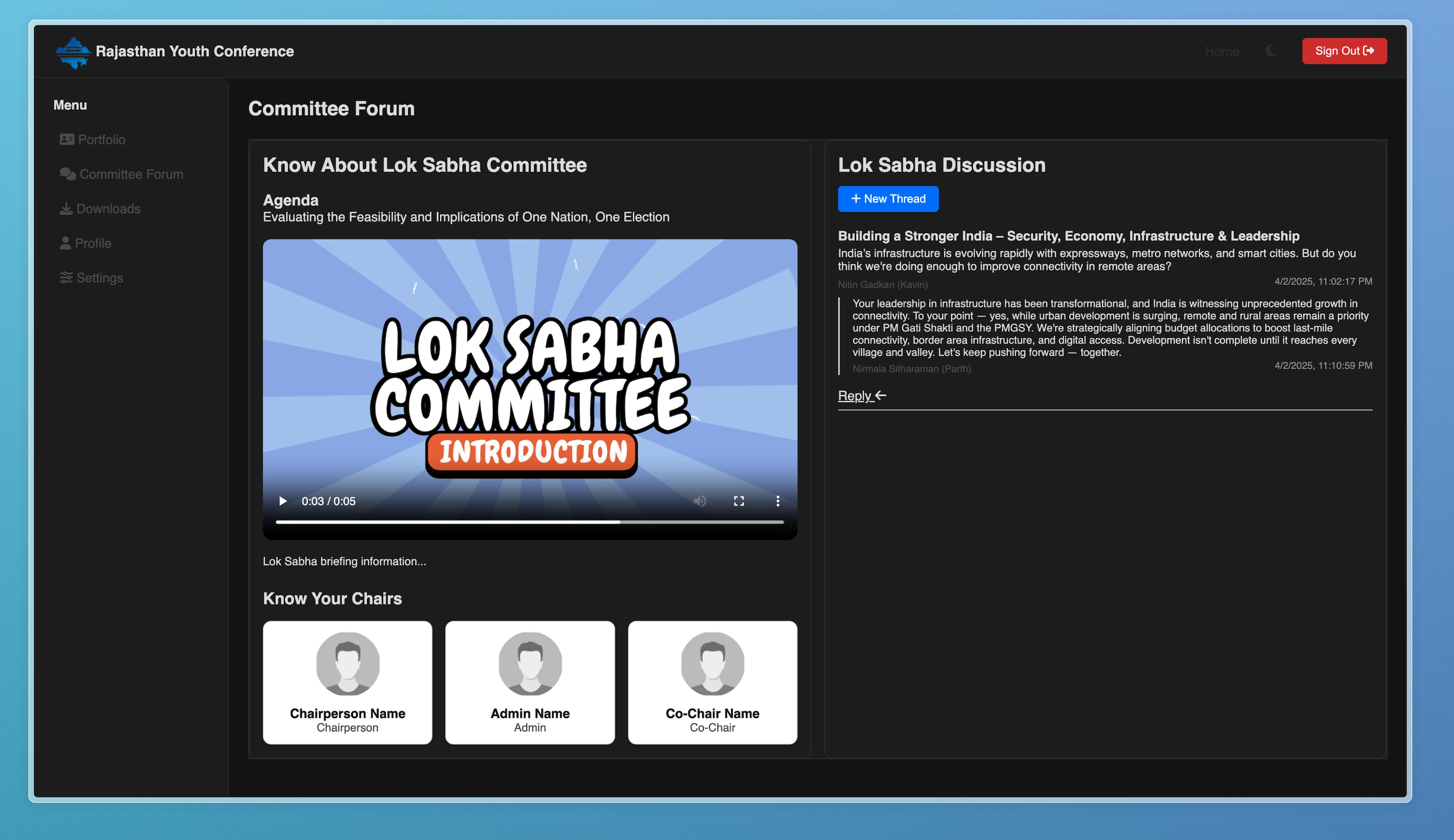Open Settings in the sidebar menu
1454x840 pixels.
click(91, 278)
